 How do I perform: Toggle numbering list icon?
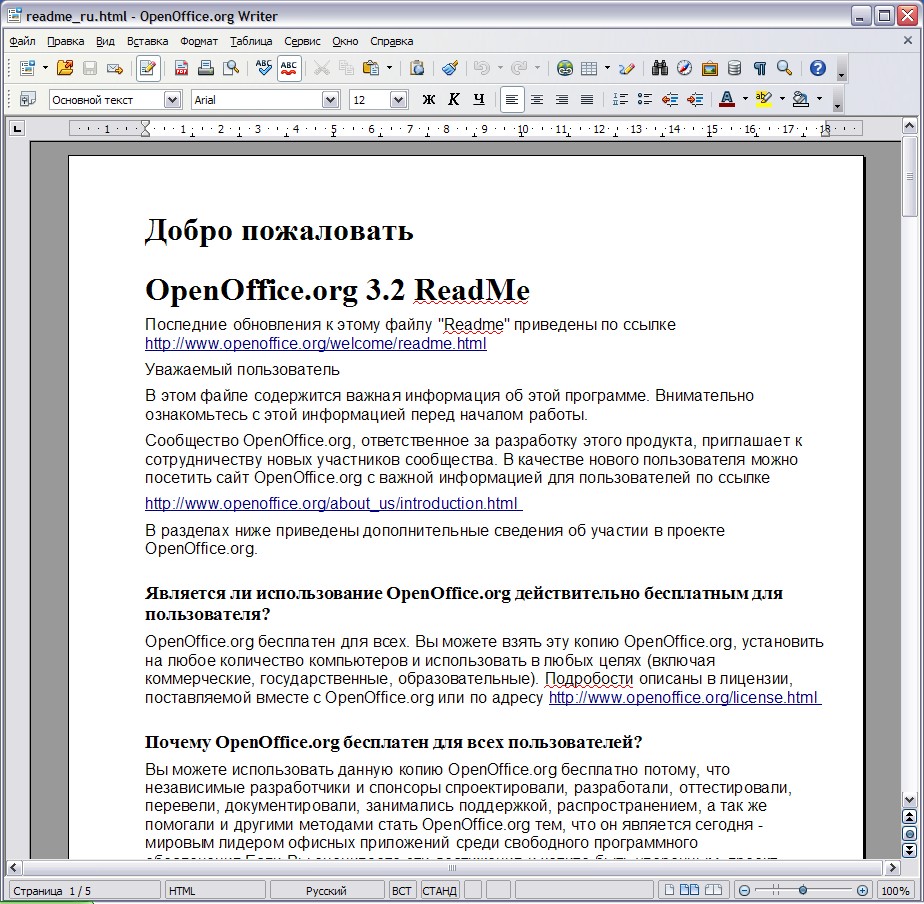(x=620, y=100)
